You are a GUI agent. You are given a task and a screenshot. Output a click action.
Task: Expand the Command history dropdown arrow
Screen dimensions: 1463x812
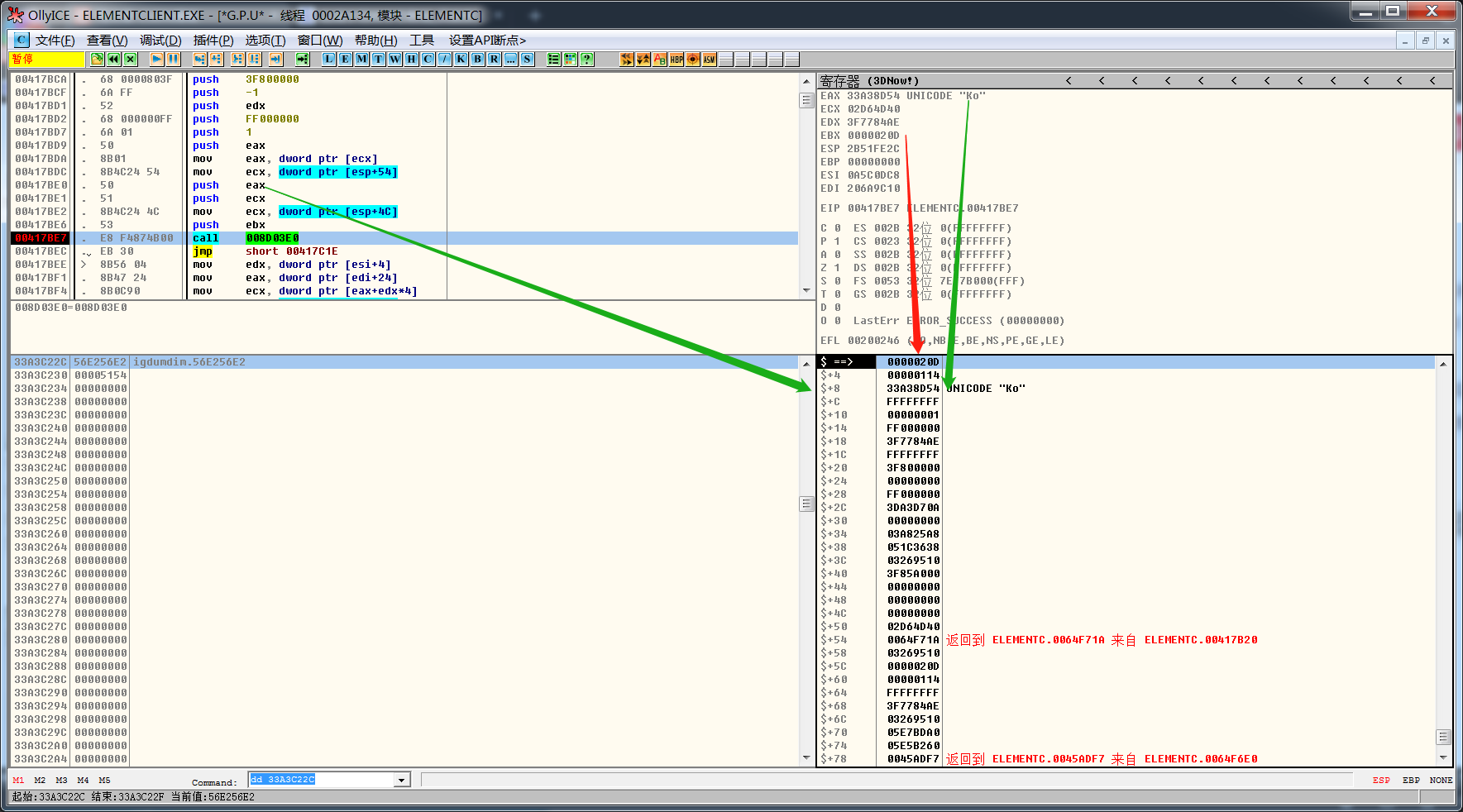click(x=401, y=780)
